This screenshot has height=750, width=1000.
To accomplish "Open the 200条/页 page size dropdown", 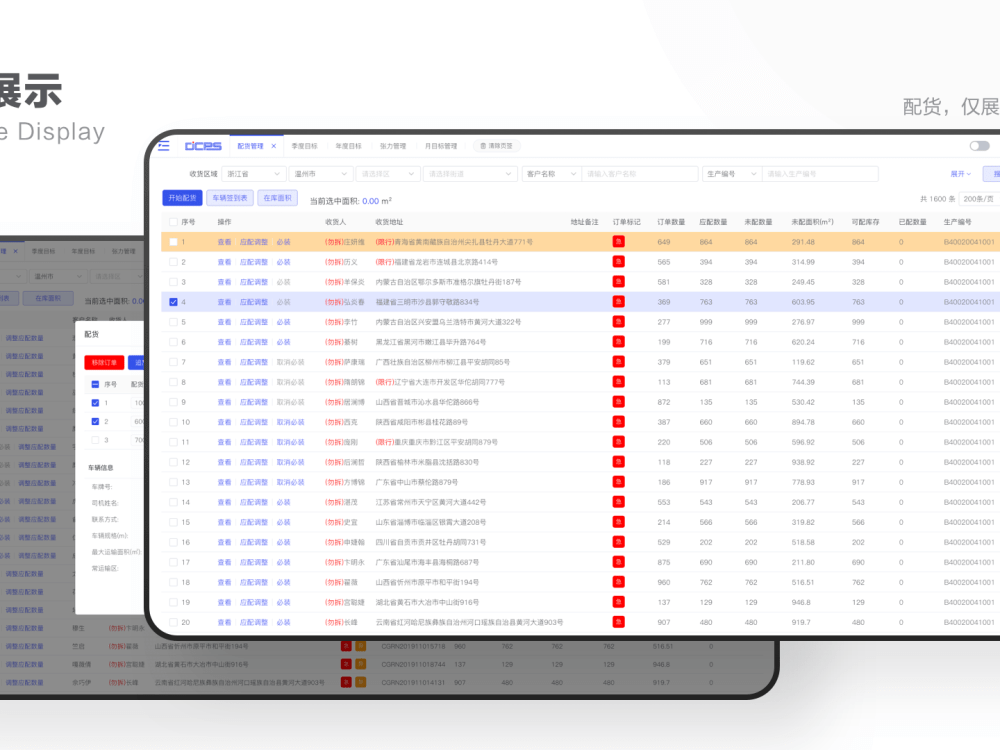I will pos(979,199).
